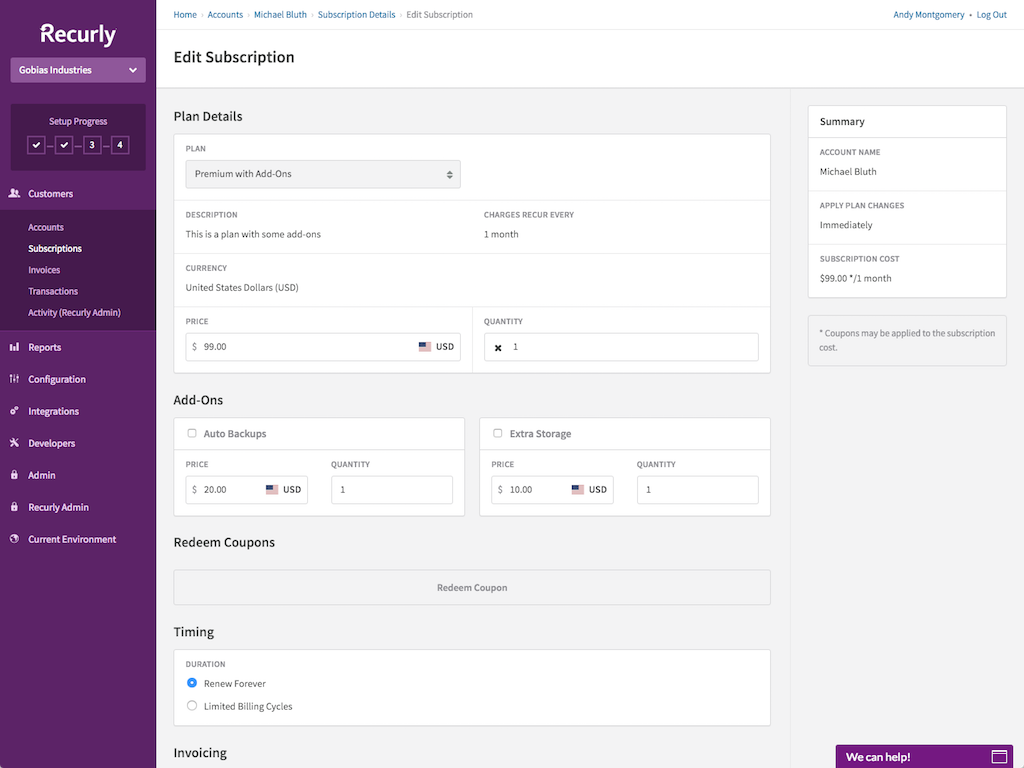This screenshot has height=768, width=1024.
Task: Open the Configuration menu
Action: click(x=57, y=379)
